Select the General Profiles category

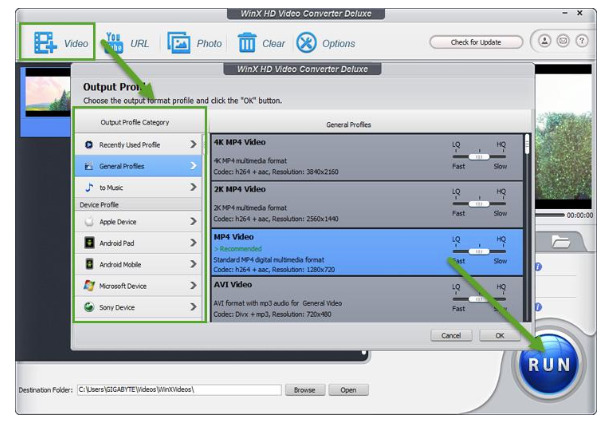point(138,166)
